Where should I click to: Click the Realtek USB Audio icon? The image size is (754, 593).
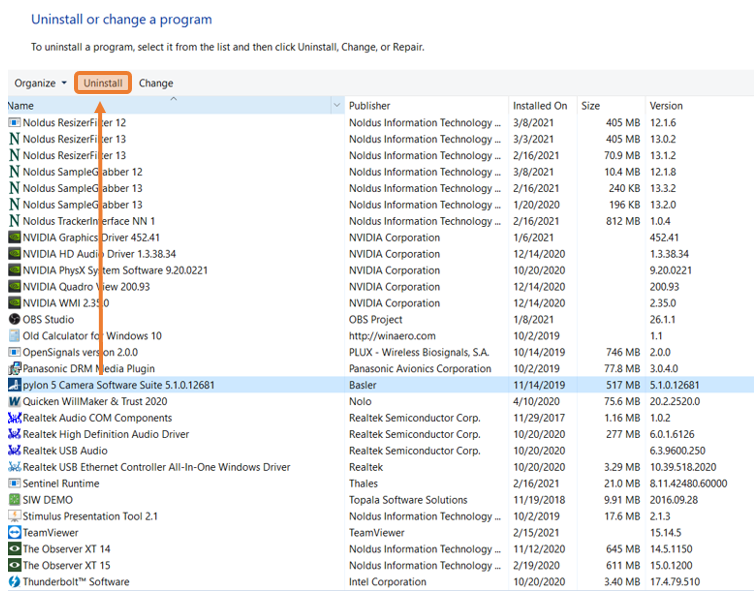pos(14,451)
